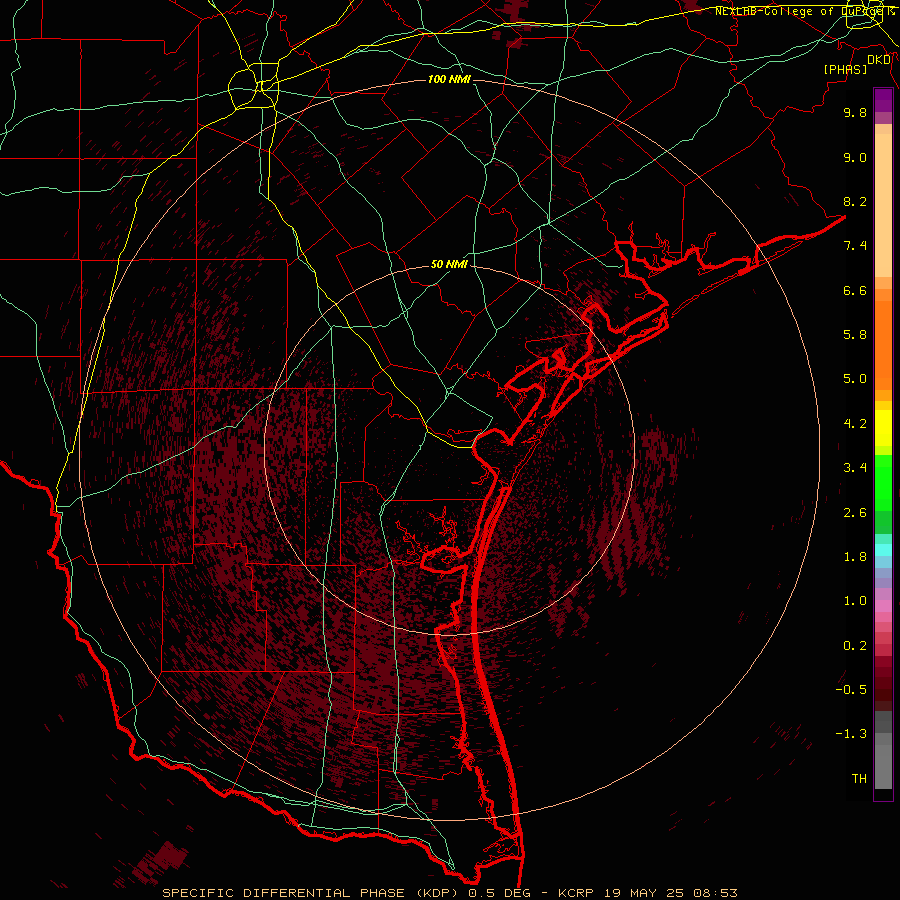Click the "100 NMI" range ring label
The width and height of the screenshot is (900, 900).
pyautogui.click(x=449, y=79)
